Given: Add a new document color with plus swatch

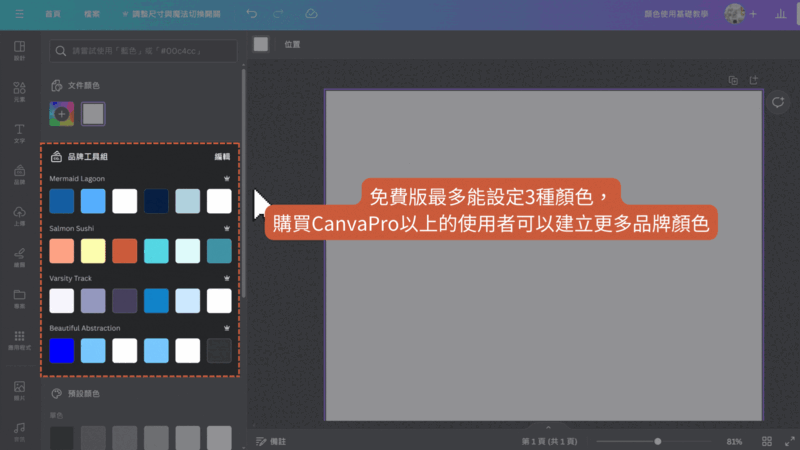Looking at the screenshot, I should click(x=62, y=114).
